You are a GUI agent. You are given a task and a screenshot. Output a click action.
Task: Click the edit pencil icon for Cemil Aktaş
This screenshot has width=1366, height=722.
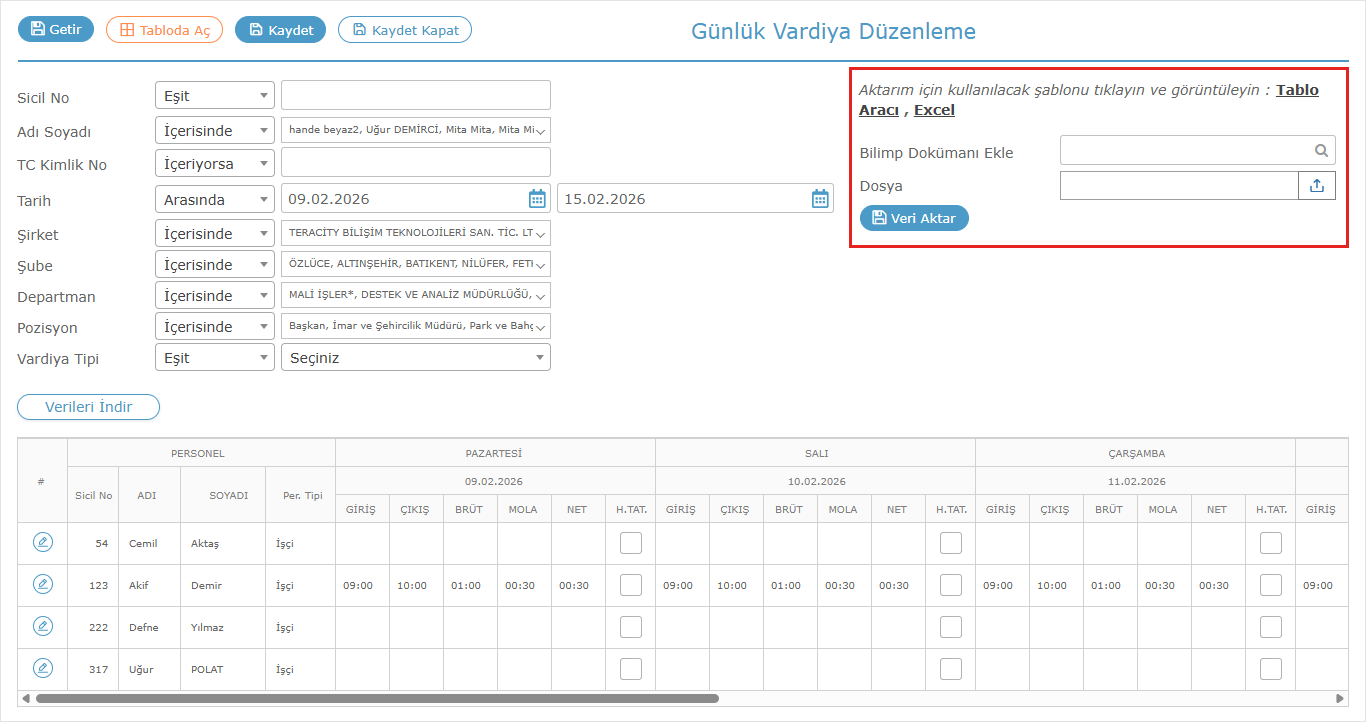point(43,542)
